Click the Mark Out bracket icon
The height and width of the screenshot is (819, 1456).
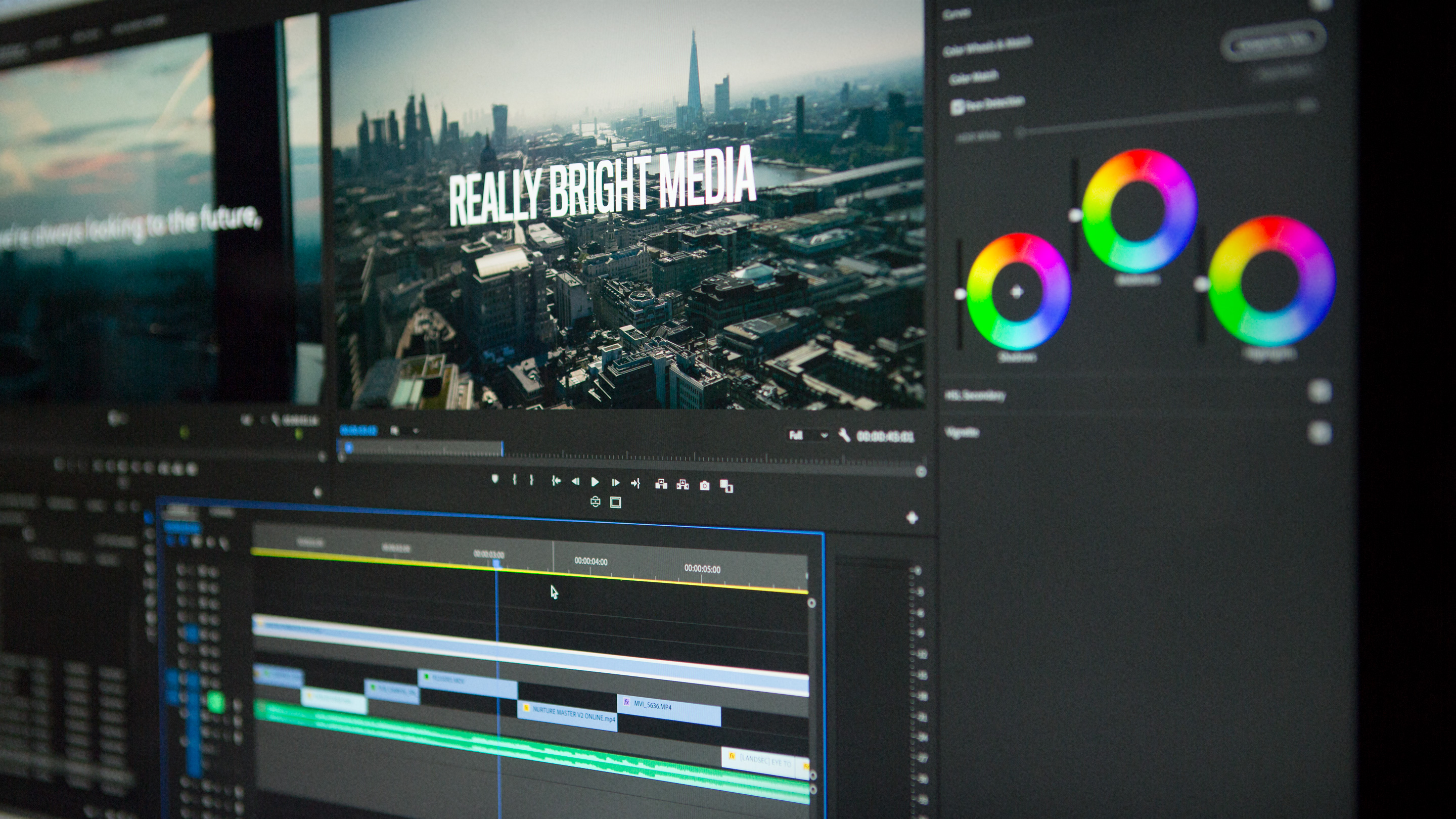click(x=531, y=480)
